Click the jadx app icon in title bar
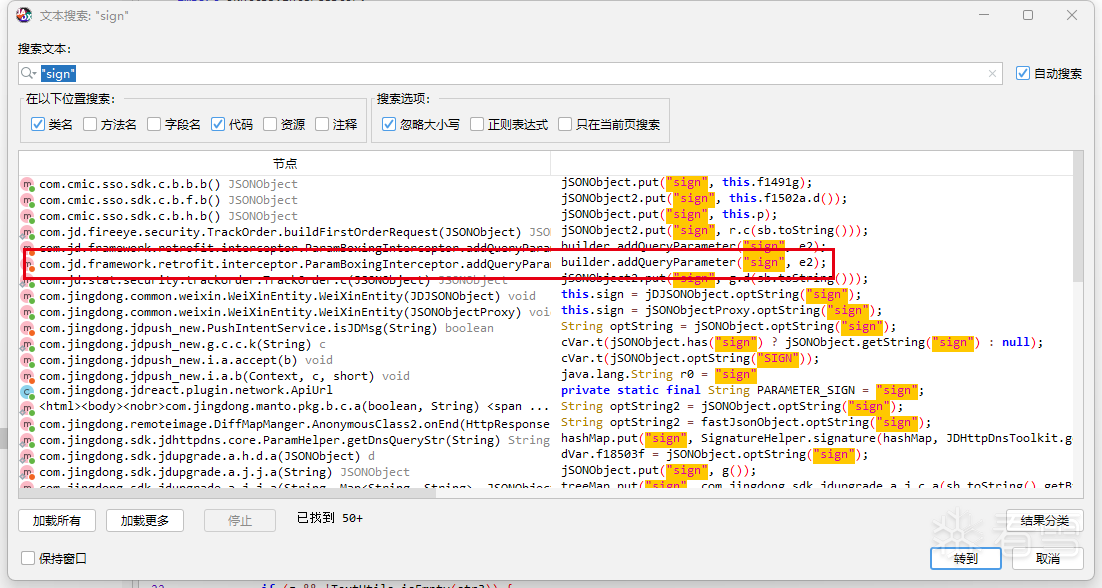Viewport: 1102px width, 588px height. [x=25, y=15]
